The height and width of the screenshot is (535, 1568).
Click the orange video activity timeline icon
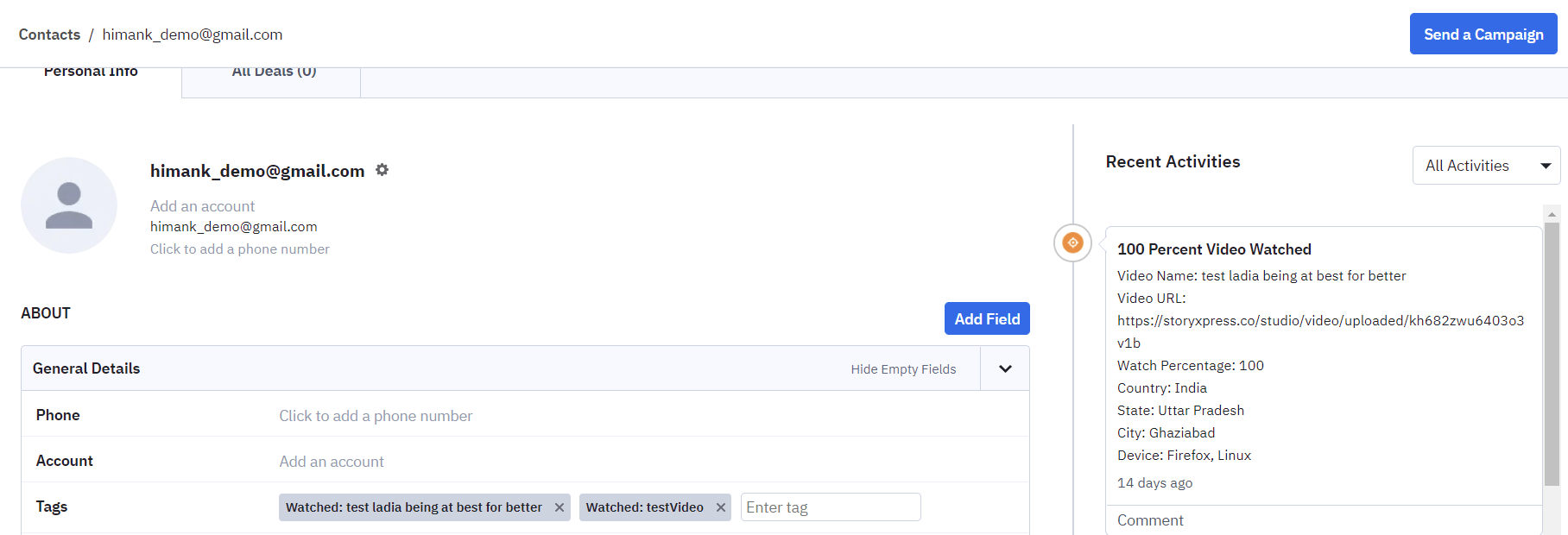pos(1072,242)
